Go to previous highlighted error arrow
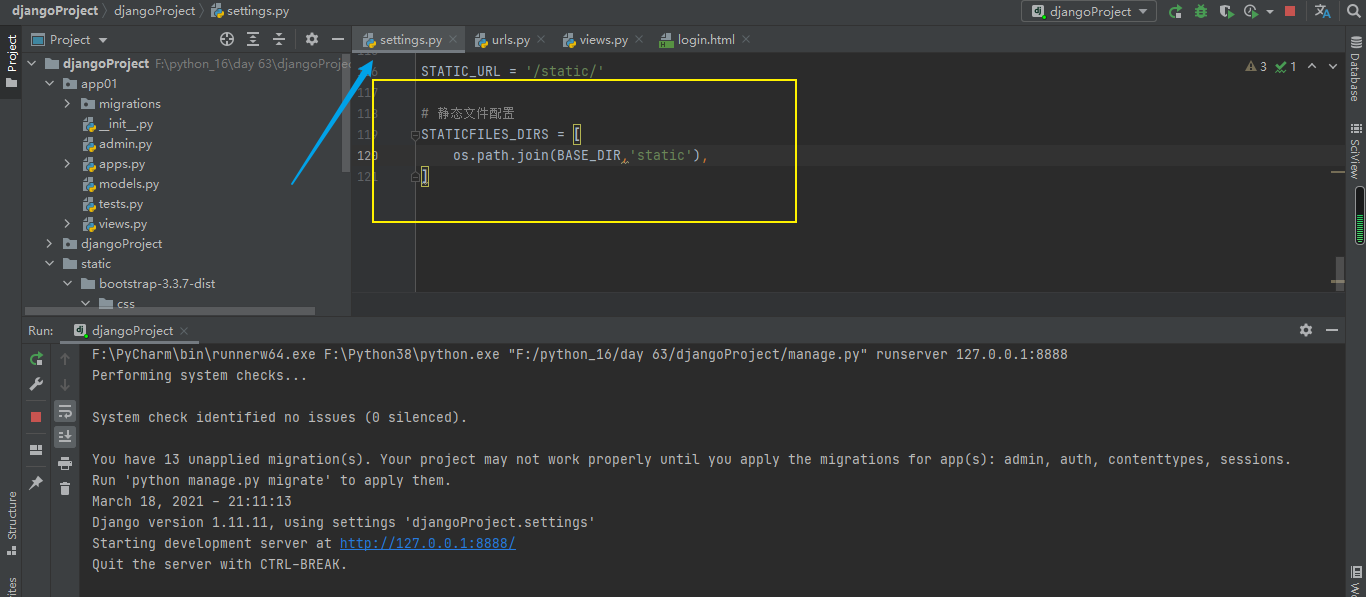The height and width of the screenshot is (597, 1366). click(1313, 66)
